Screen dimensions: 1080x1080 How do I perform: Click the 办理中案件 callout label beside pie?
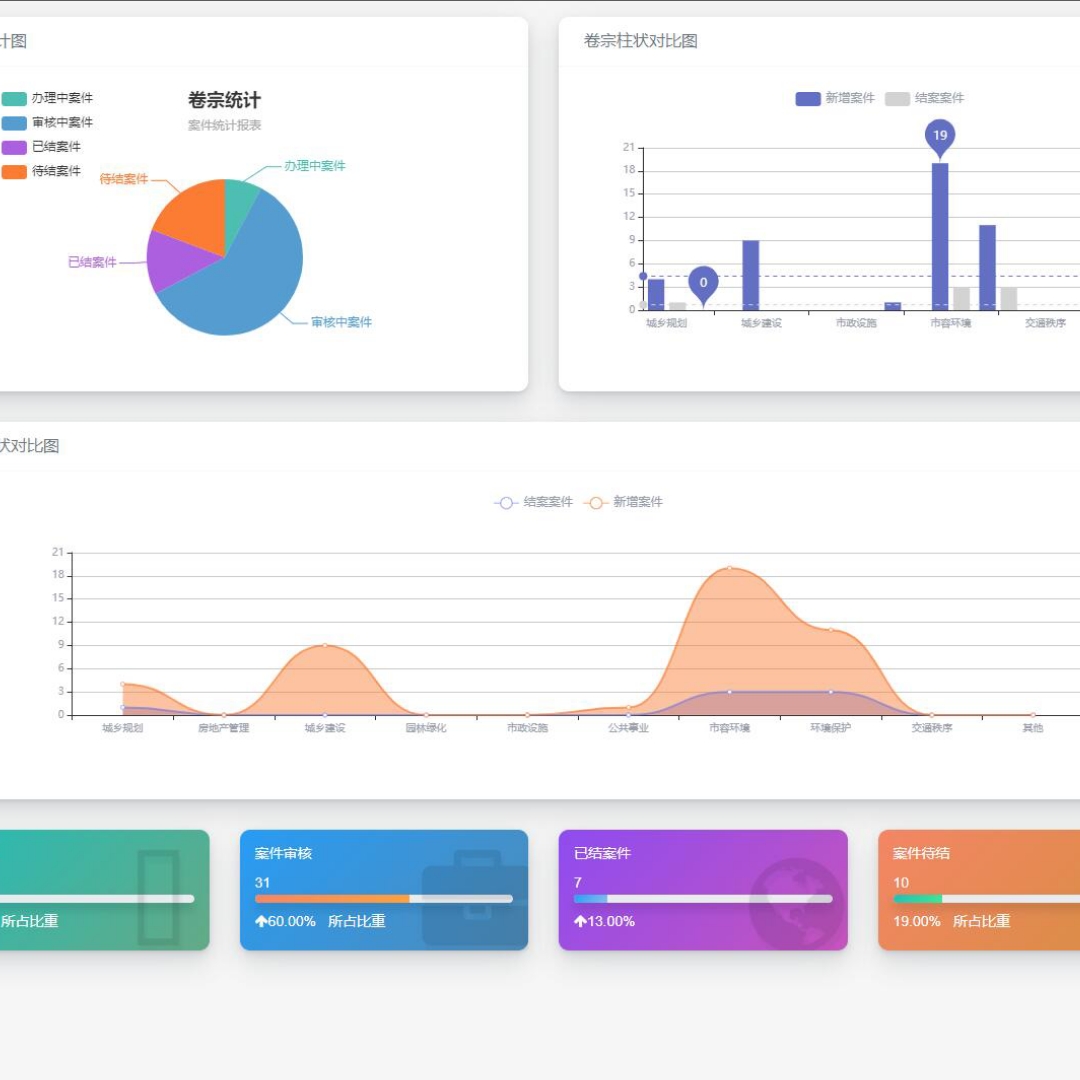coord(315,166)
